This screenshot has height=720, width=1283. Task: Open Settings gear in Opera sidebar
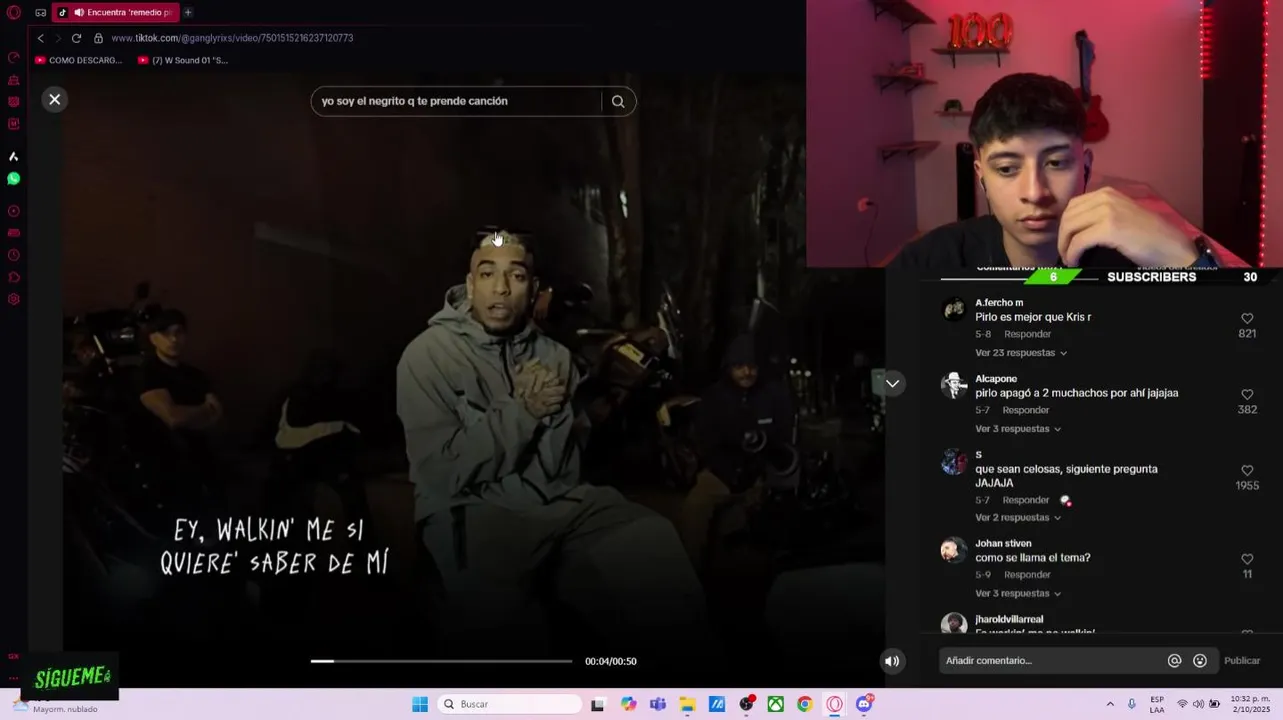[14, 299]
